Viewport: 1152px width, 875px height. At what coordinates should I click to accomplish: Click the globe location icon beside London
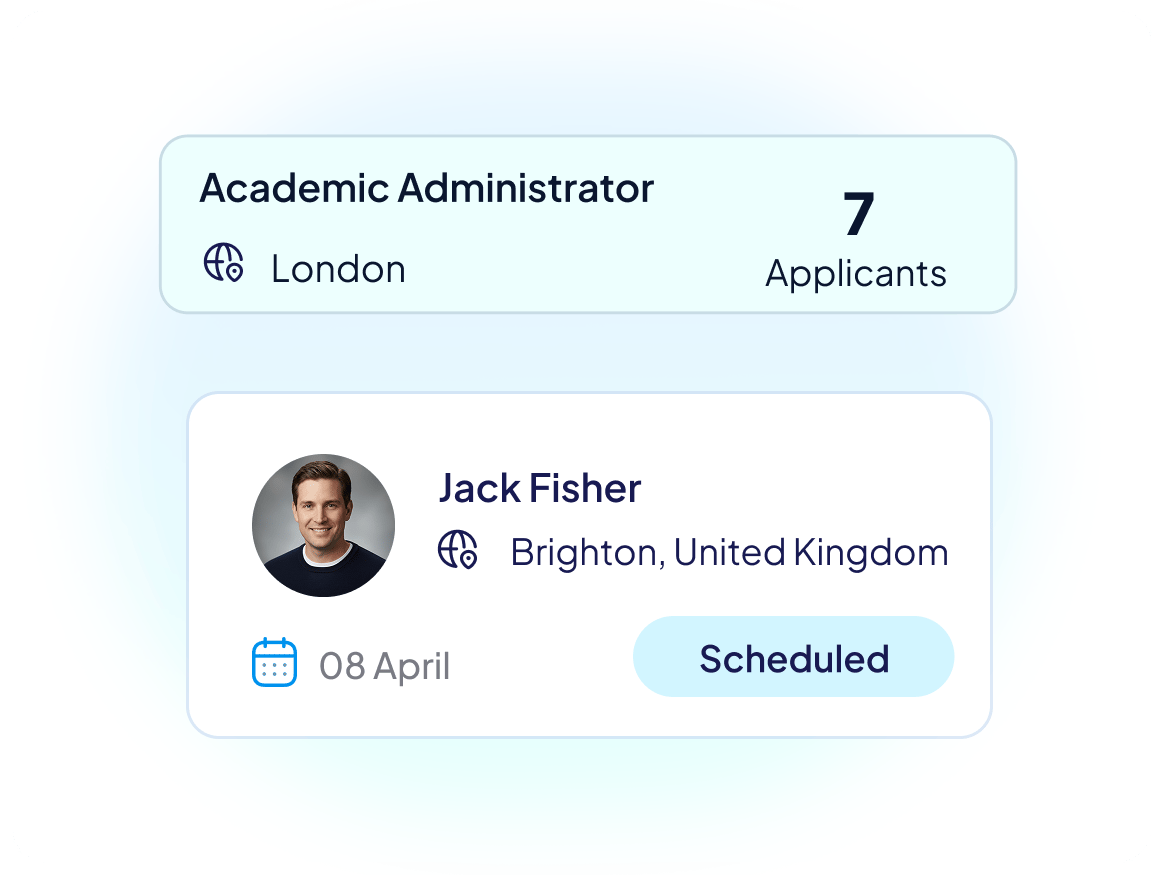tap(223, 264)
